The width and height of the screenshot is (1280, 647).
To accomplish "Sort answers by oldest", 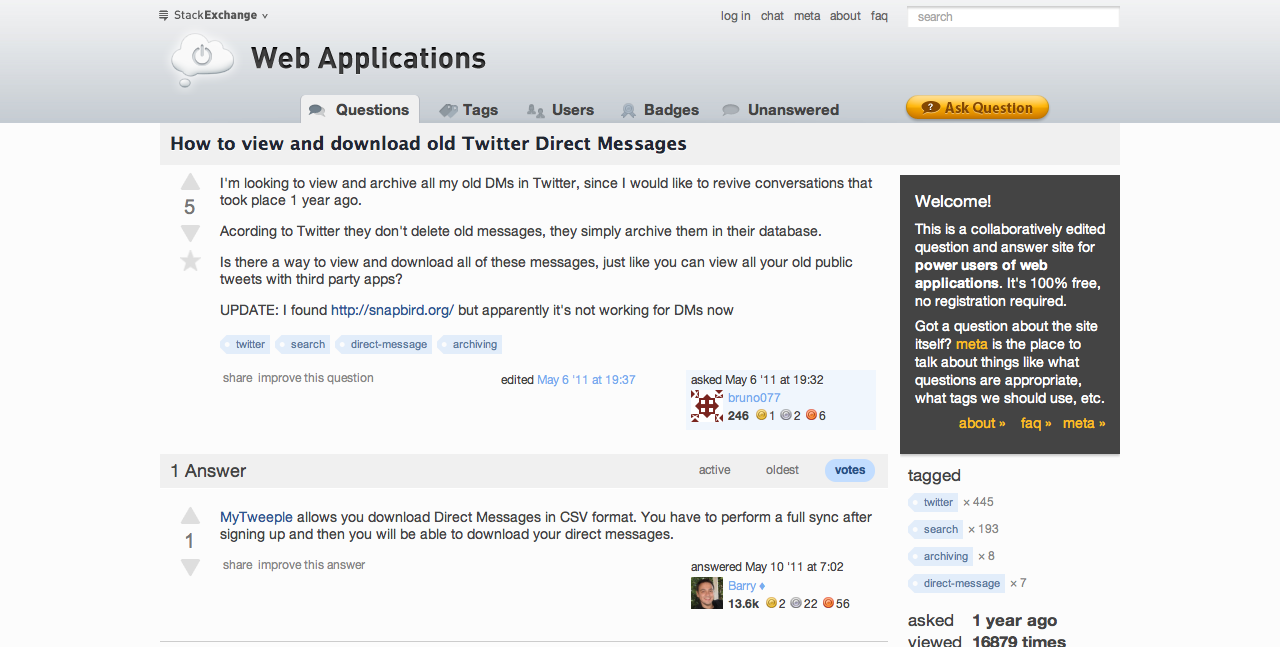I will click(x=782, y=470).
